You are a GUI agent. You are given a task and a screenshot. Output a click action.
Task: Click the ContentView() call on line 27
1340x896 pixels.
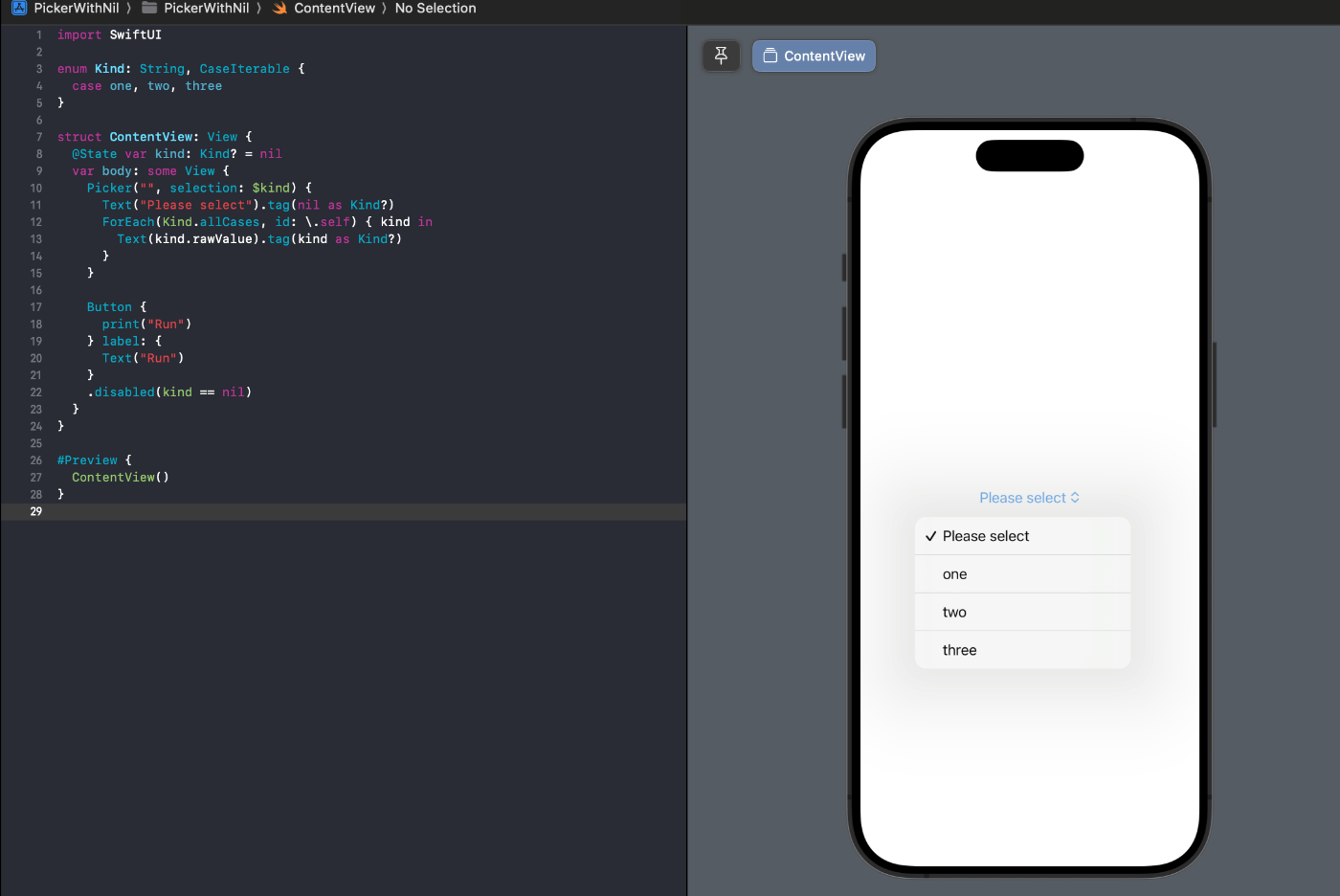121,478
